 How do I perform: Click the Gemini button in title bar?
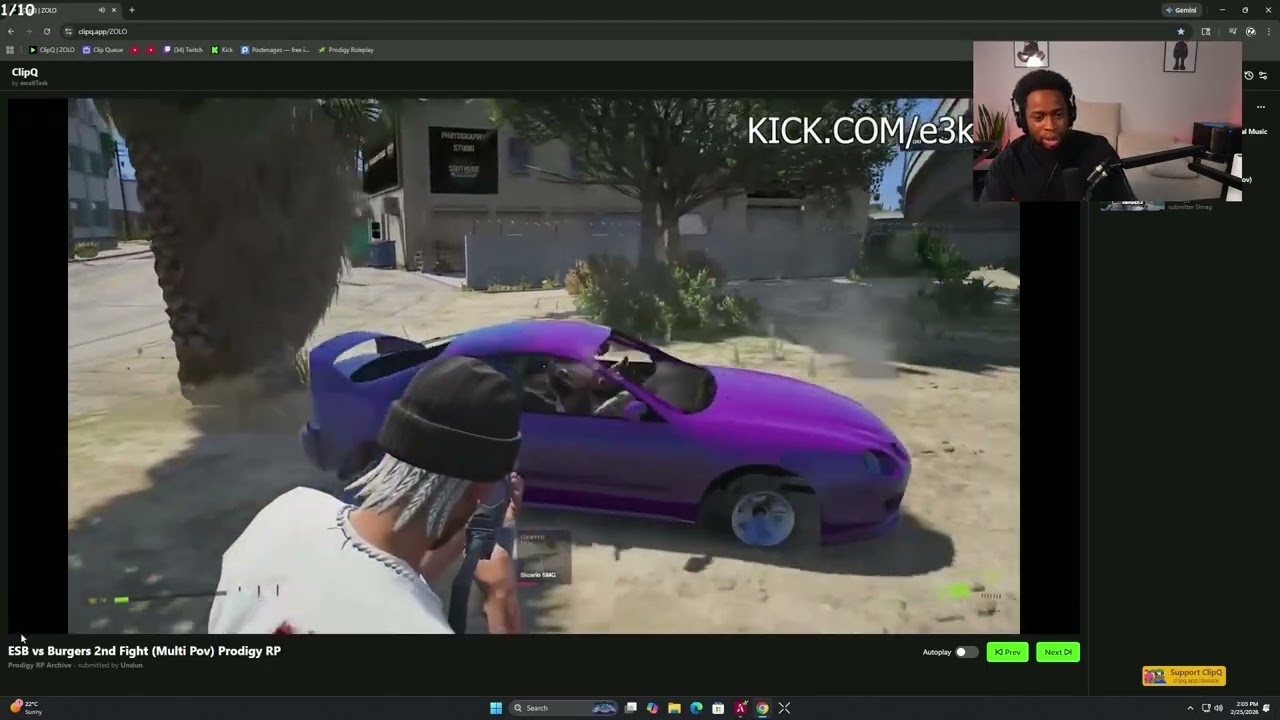[1181, 10]
